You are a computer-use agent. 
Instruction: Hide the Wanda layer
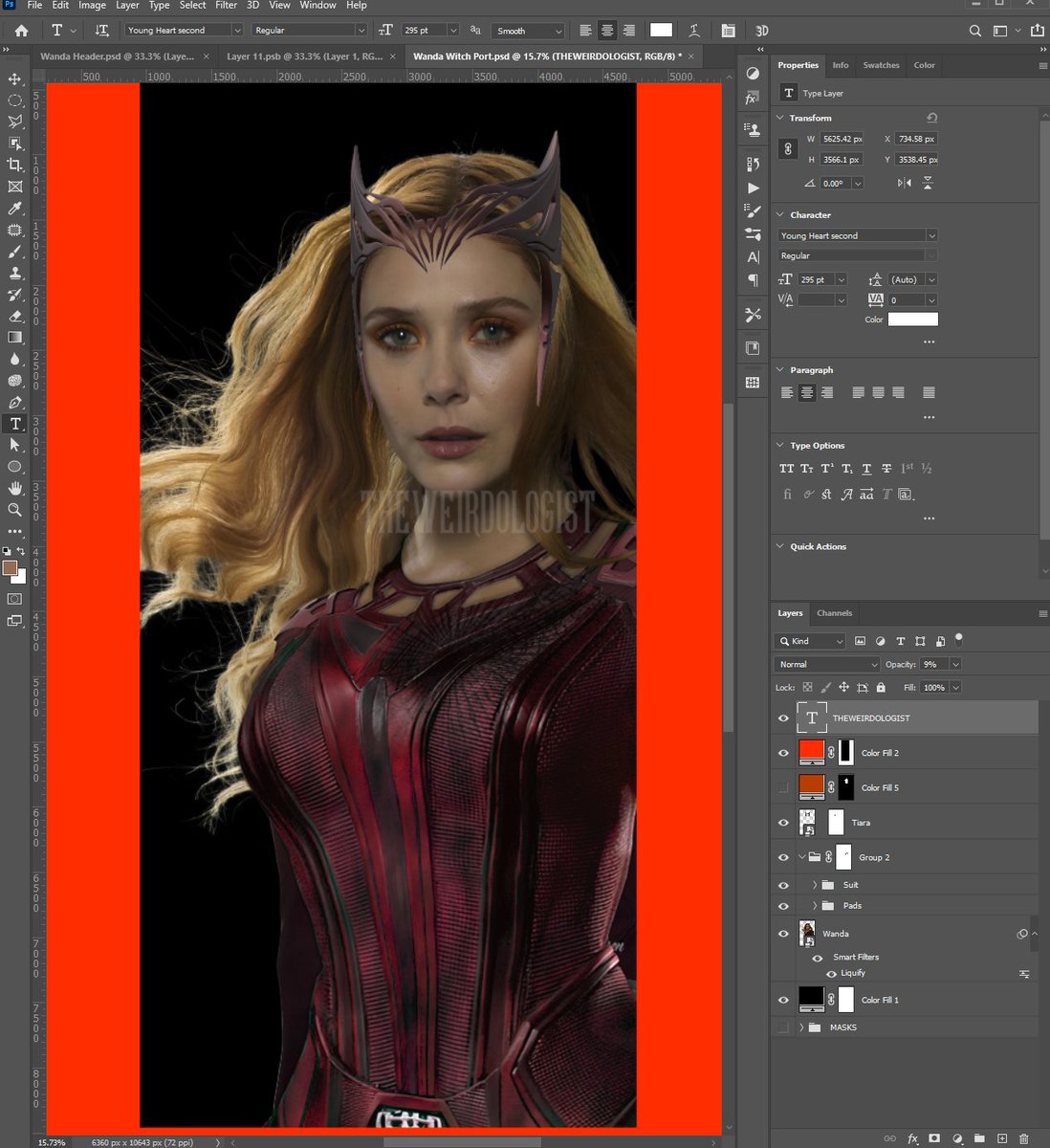(783, 934)
